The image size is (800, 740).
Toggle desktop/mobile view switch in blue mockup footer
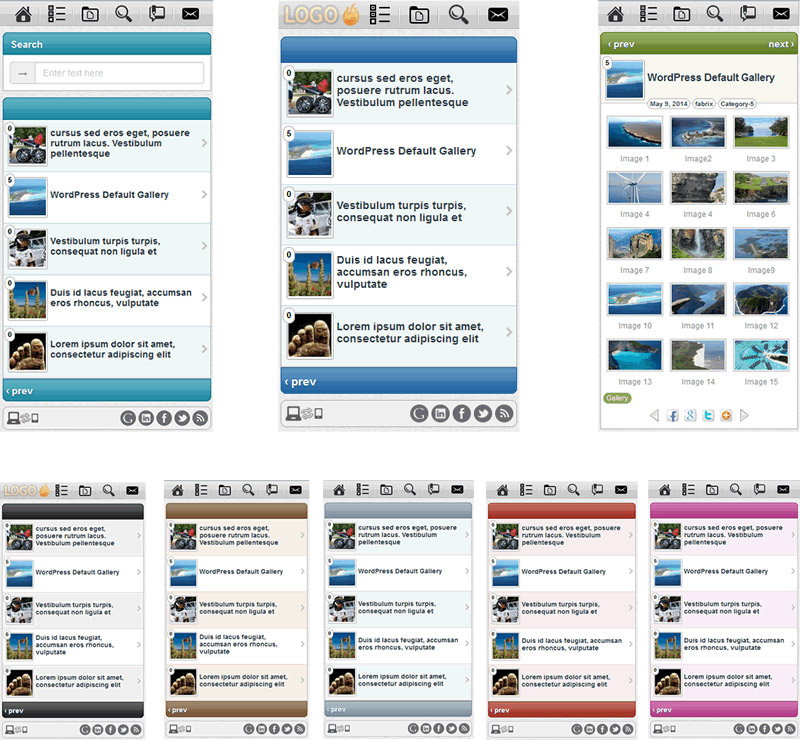pos(305,413)
